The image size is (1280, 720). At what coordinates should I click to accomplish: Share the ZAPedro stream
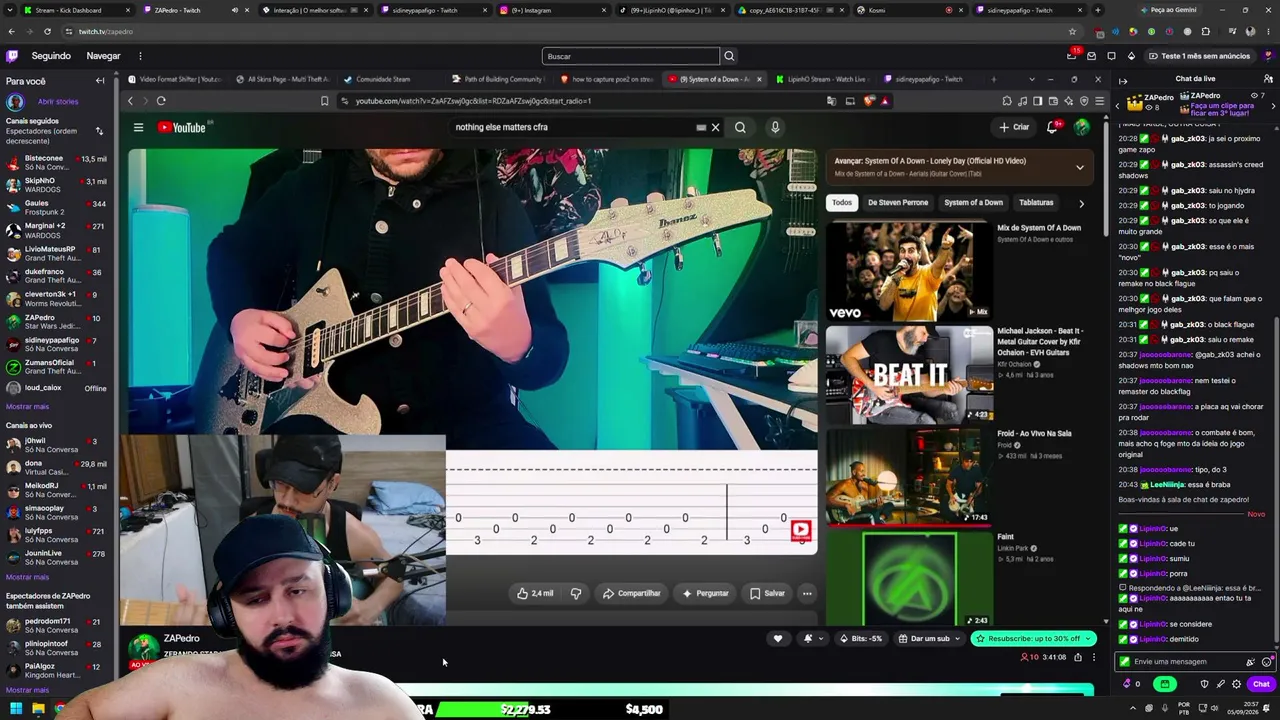1078,657
